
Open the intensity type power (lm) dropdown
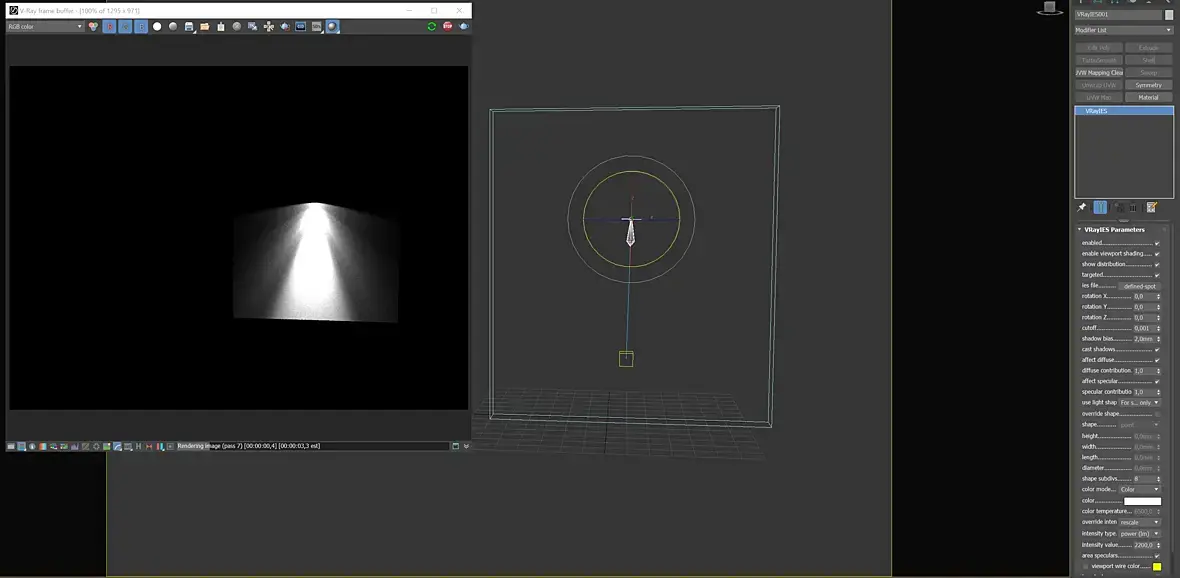pos(1139,534)
